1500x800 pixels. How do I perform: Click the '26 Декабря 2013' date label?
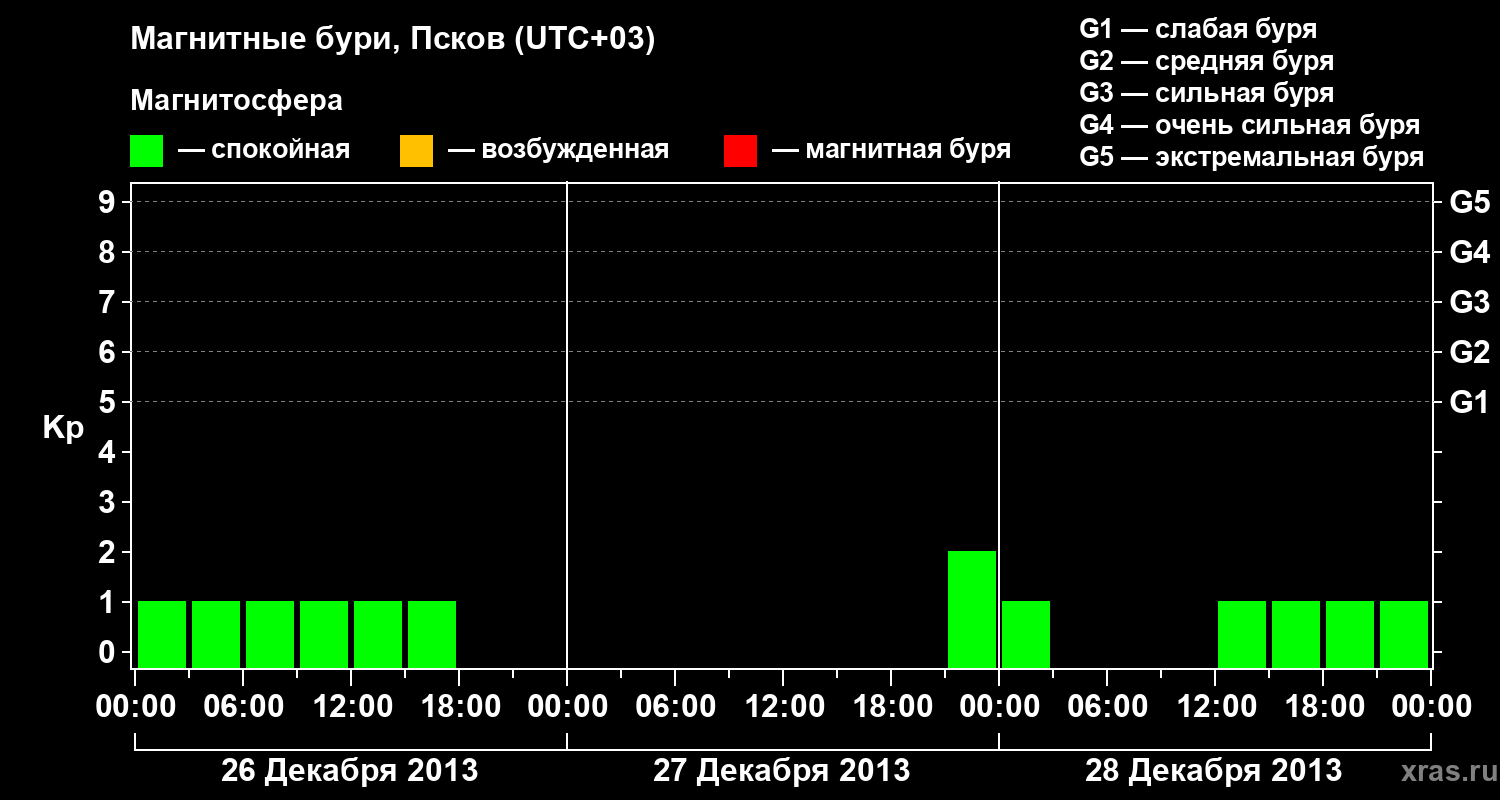tap(349, 771)
